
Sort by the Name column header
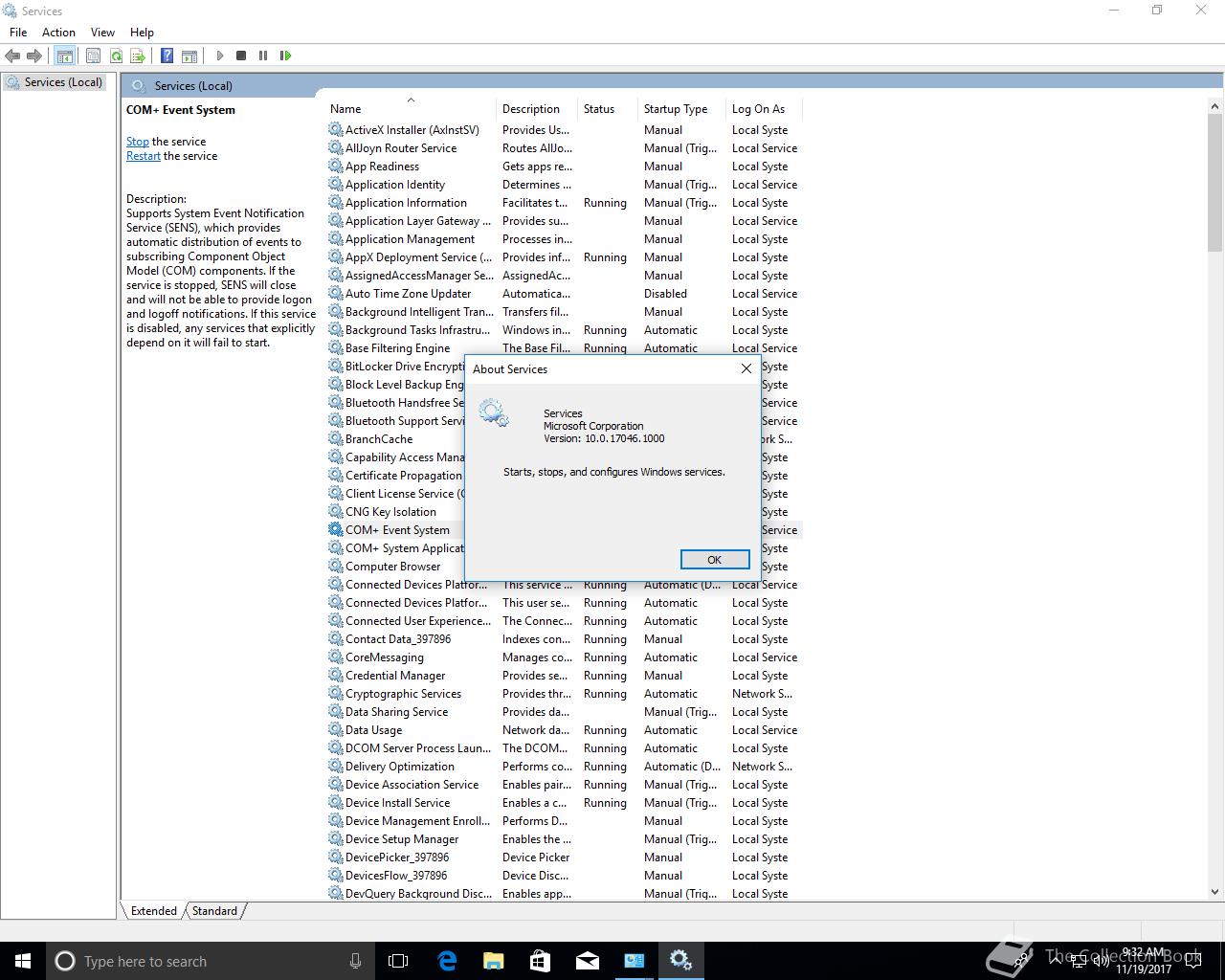point(410,108)
